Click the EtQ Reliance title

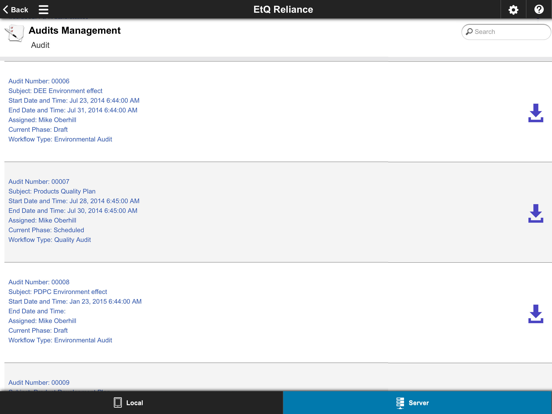[283, 10]
